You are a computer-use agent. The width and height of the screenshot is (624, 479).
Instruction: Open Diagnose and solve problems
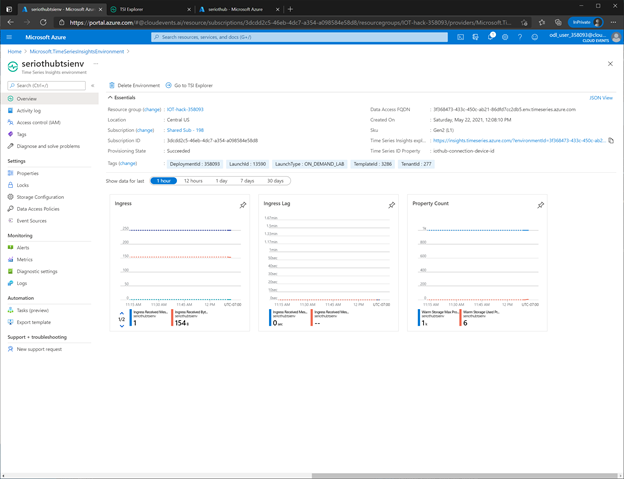click(49, 146)
